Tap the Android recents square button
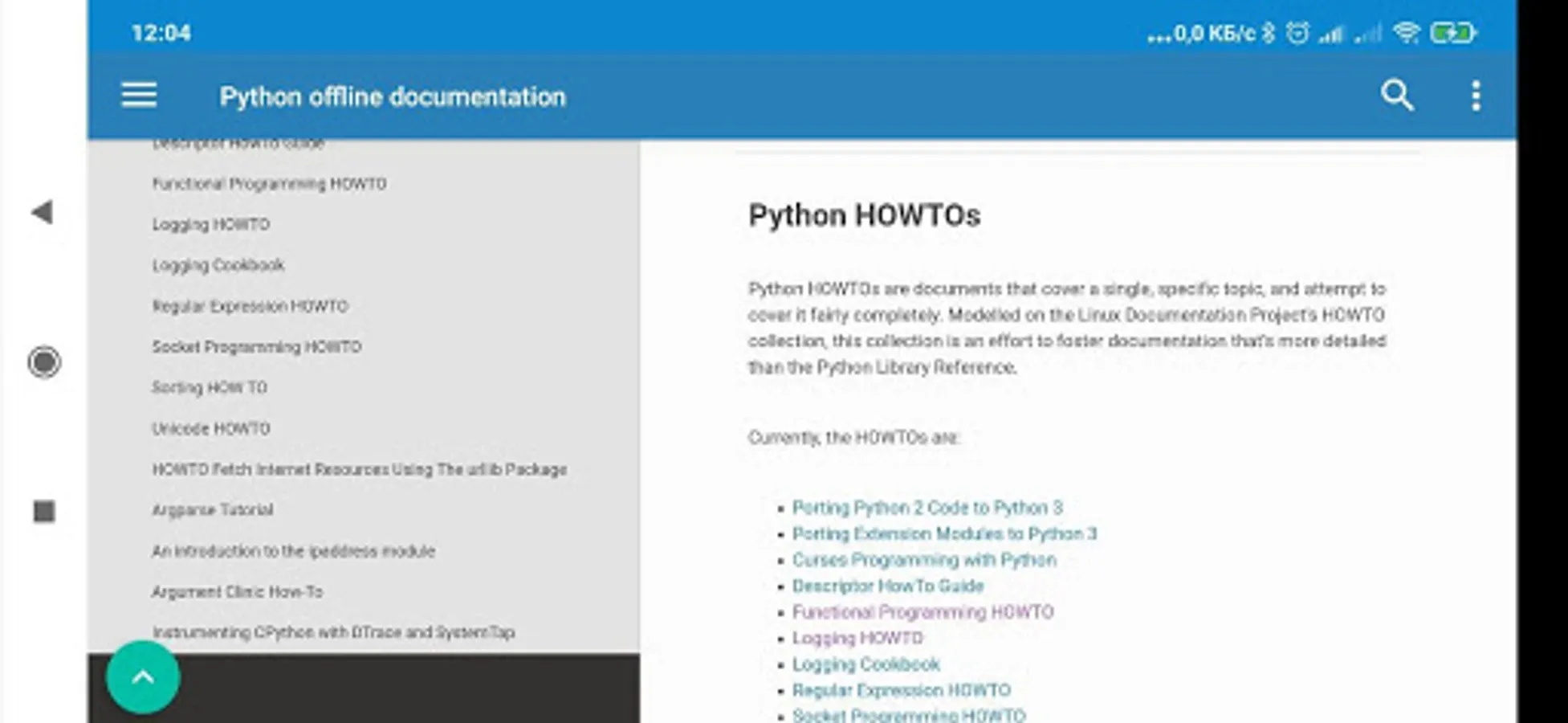The height and width of the screenshot is (723, 1568). [44, 512]
